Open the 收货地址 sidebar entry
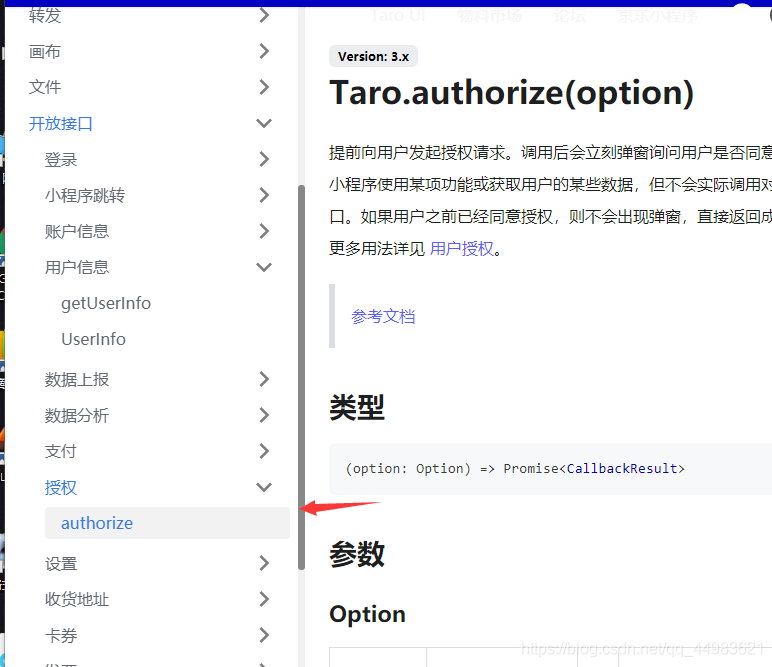 coord(77,600)
